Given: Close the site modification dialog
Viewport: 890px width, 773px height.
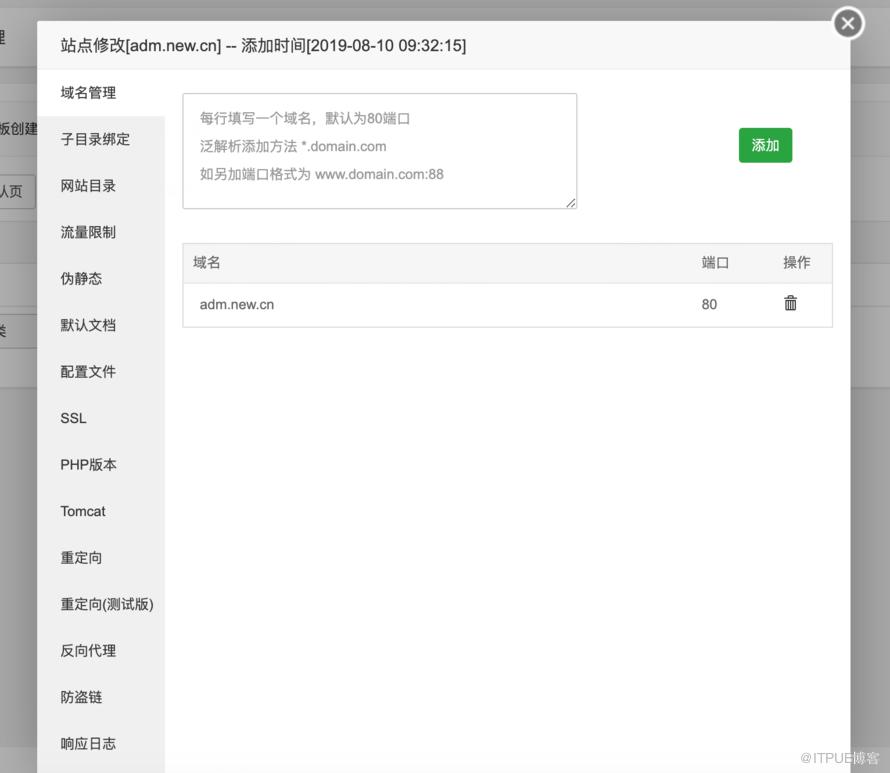Looking at the screenshot, I should click(x=847, y=23).
